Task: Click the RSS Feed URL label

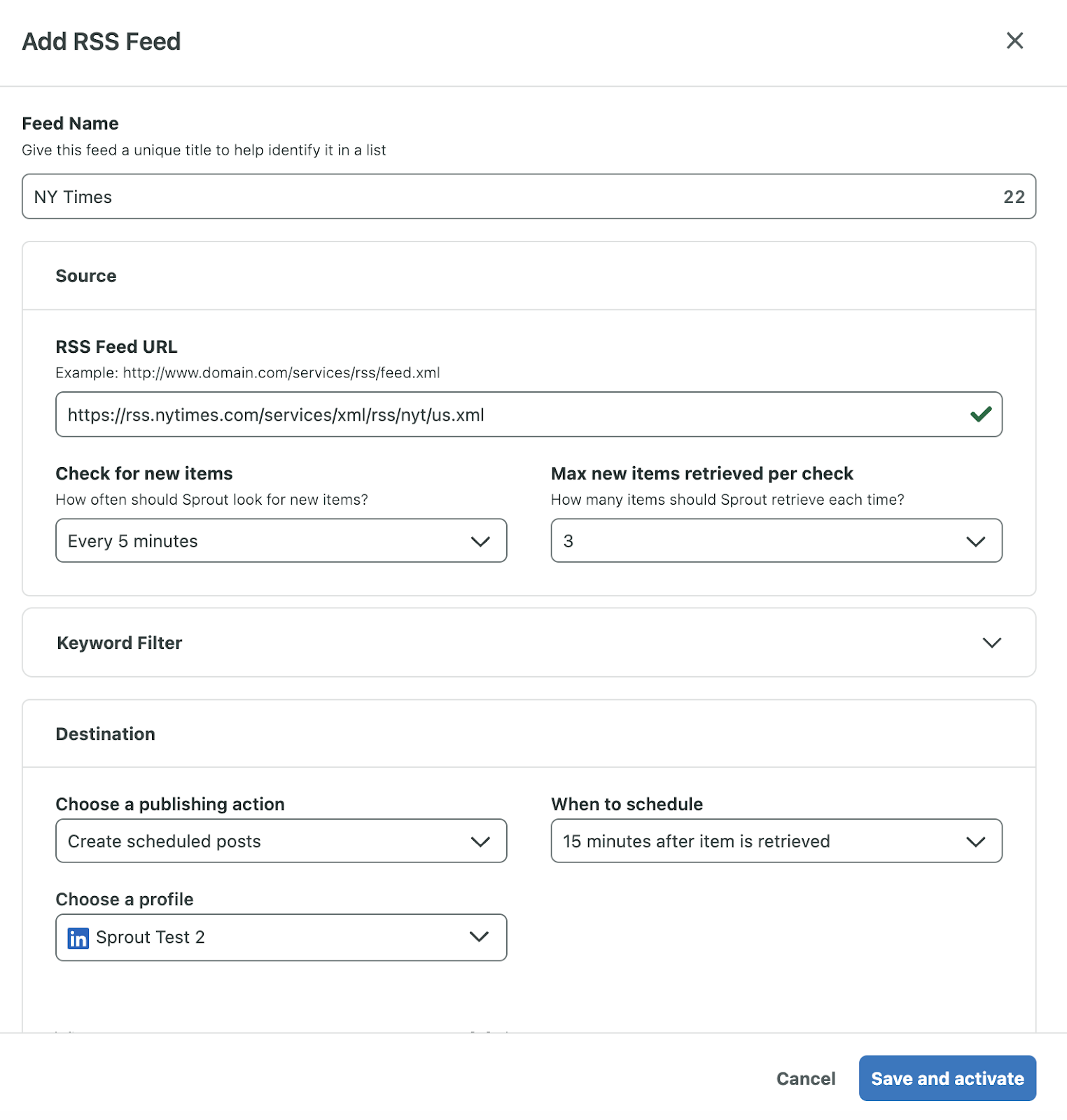Action: click(x=116, y=346)
